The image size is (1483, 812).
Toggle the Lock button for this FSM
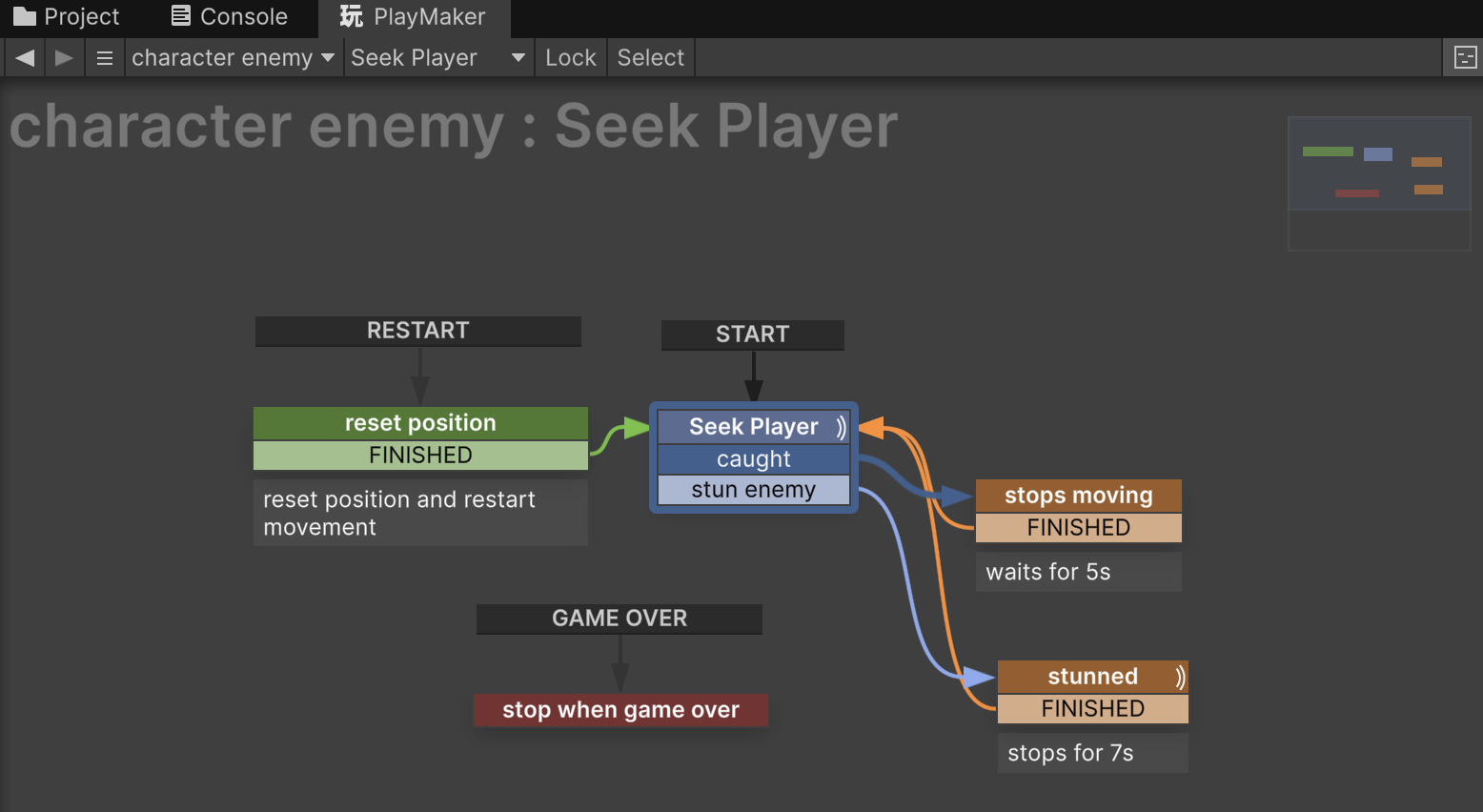570,57
